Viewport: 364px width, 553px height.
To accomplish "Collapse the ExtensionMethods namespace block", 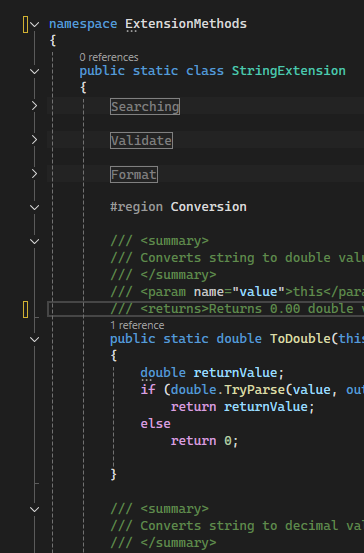I will 35,24.
